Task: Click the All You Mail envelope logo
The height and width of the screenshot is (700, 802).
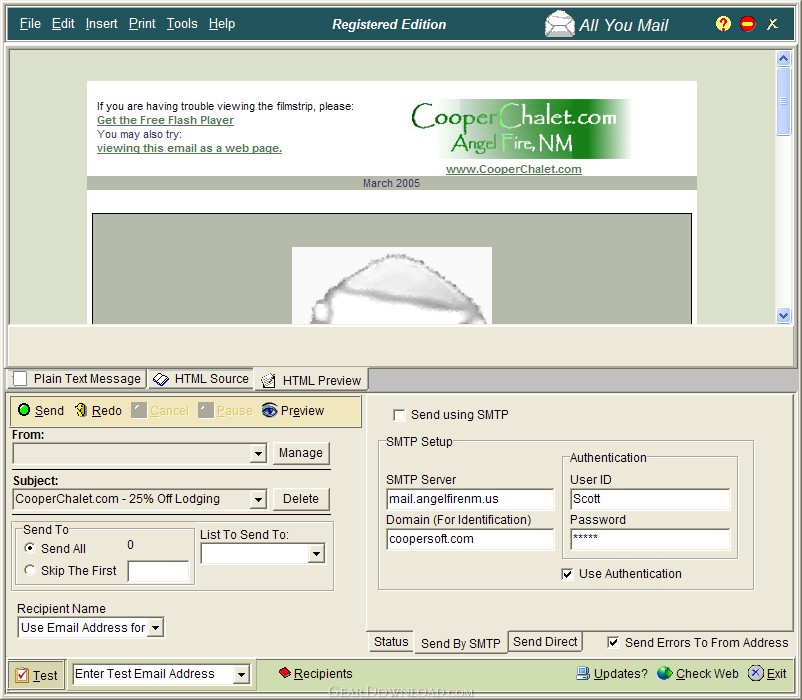Action: pos(560,24)
